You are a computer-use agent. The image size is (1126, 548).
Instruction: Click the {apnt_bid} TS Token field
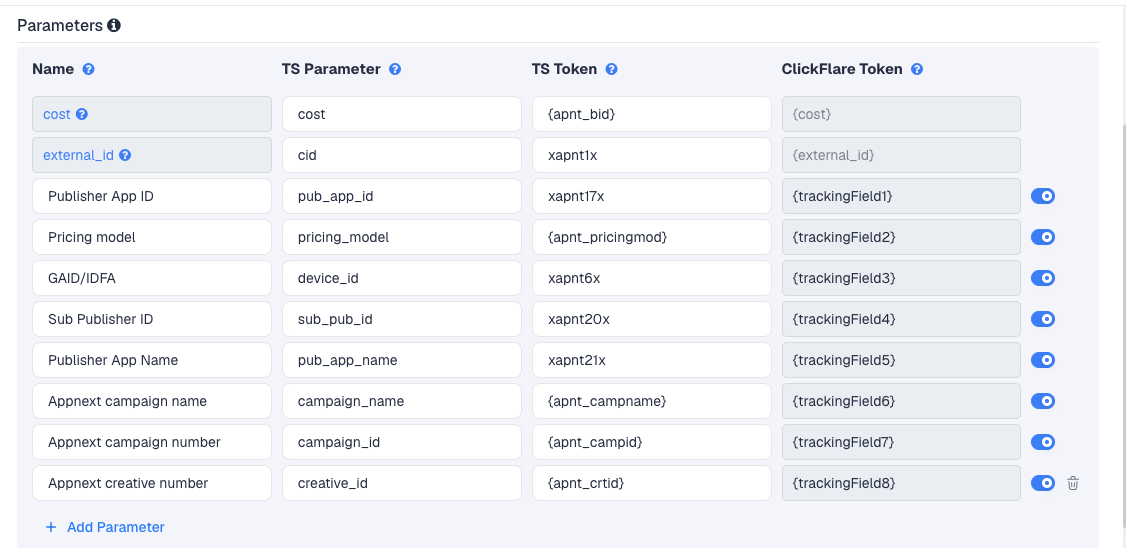tap(651, 114)
